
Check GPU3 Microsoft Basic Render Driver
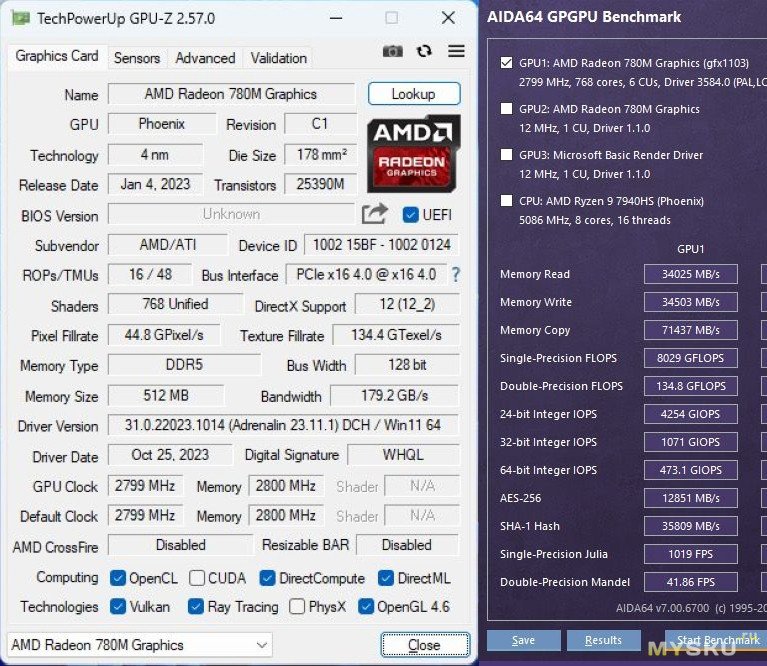click(x=507, y=155)
